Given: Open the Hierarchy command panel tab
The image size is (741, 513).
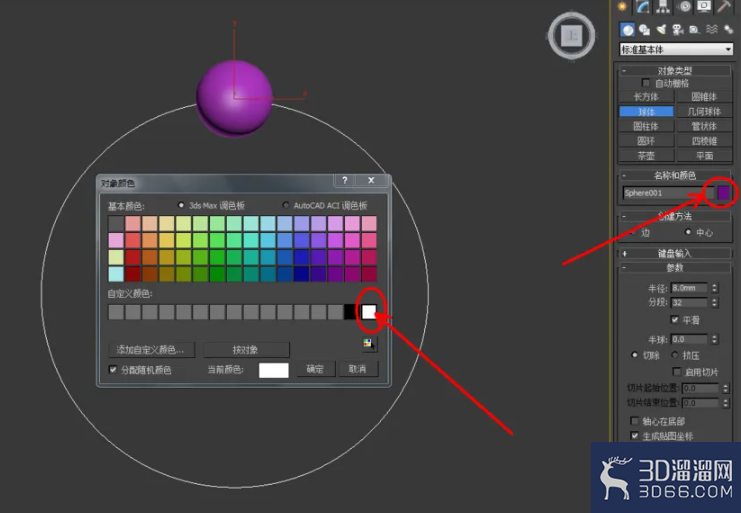Looking at the screenshot, I should click(663, 6).
